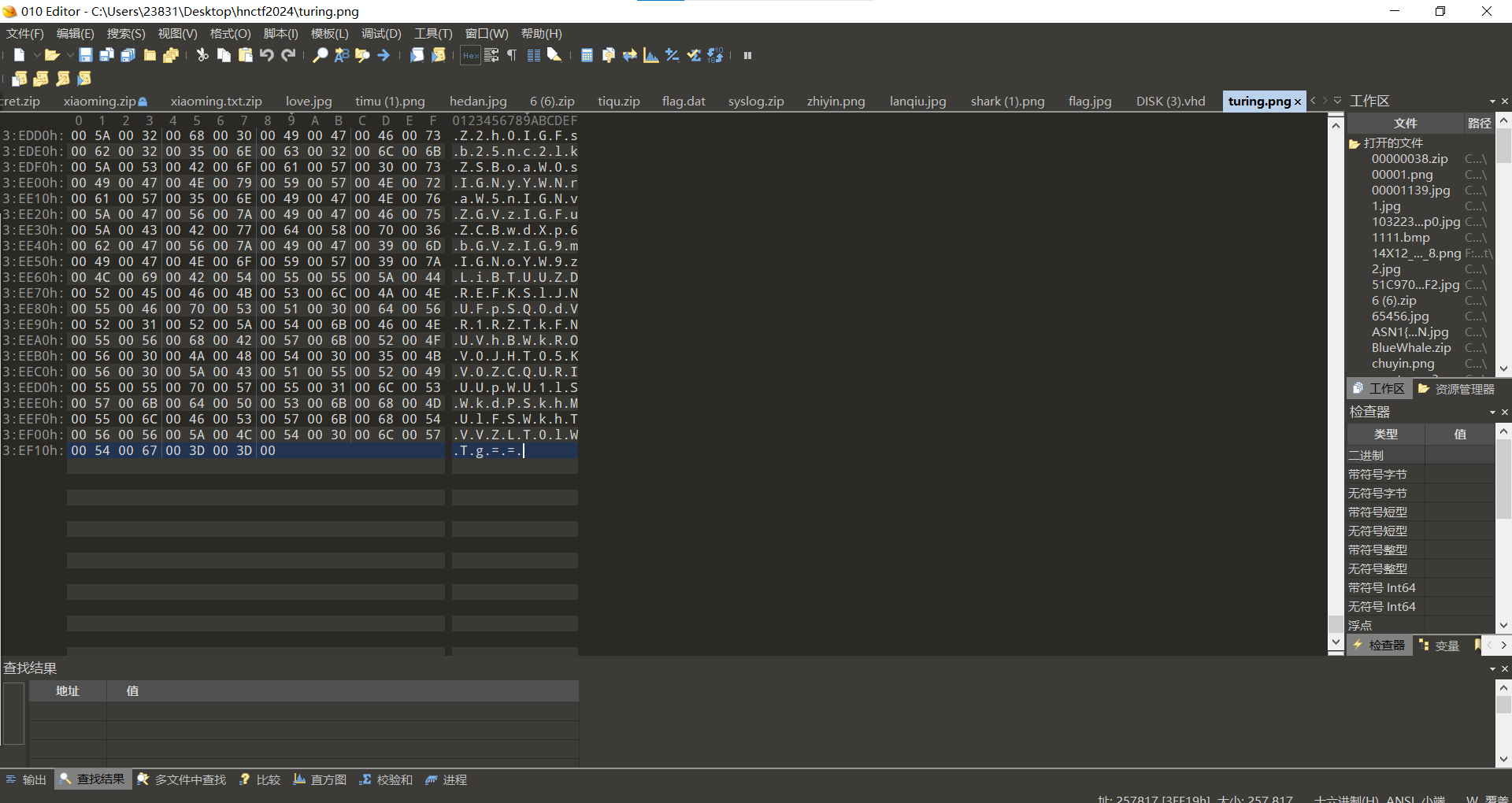This screenshot has width=1512, height=803.
Task: Toggle column mode button
Action: pyautogui.click(x=533, y=55)
